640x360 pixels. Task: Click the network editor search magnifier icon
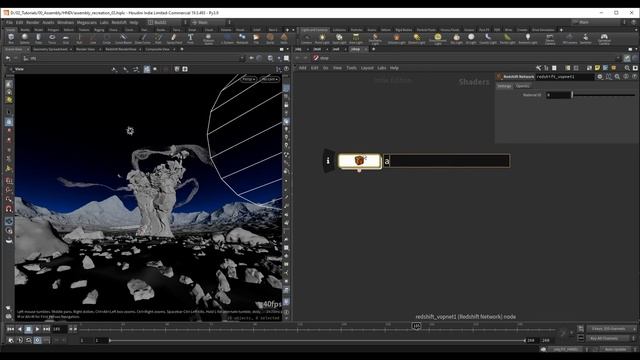tap(627, 68)
